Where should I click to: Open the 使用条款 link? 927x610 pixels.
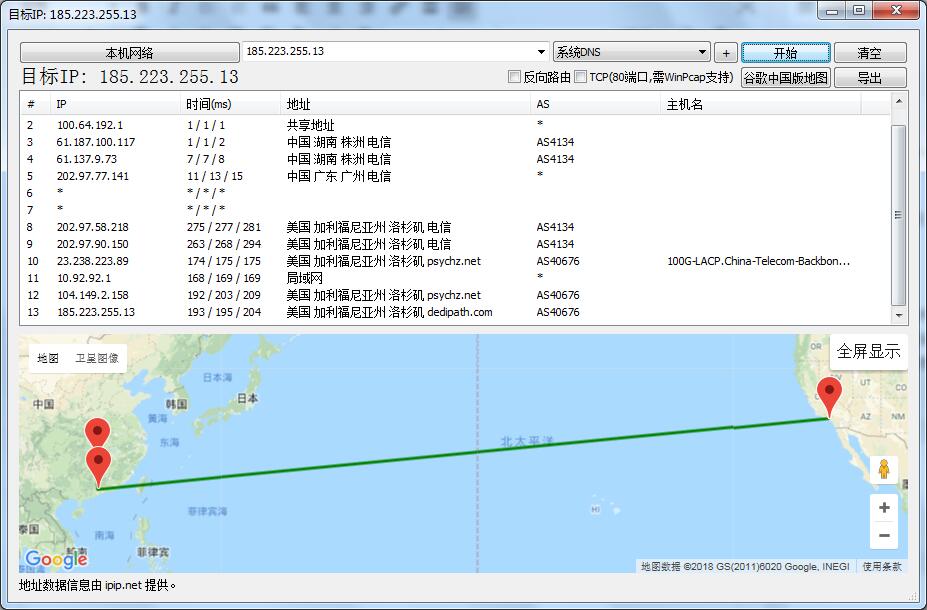[882, 567]
